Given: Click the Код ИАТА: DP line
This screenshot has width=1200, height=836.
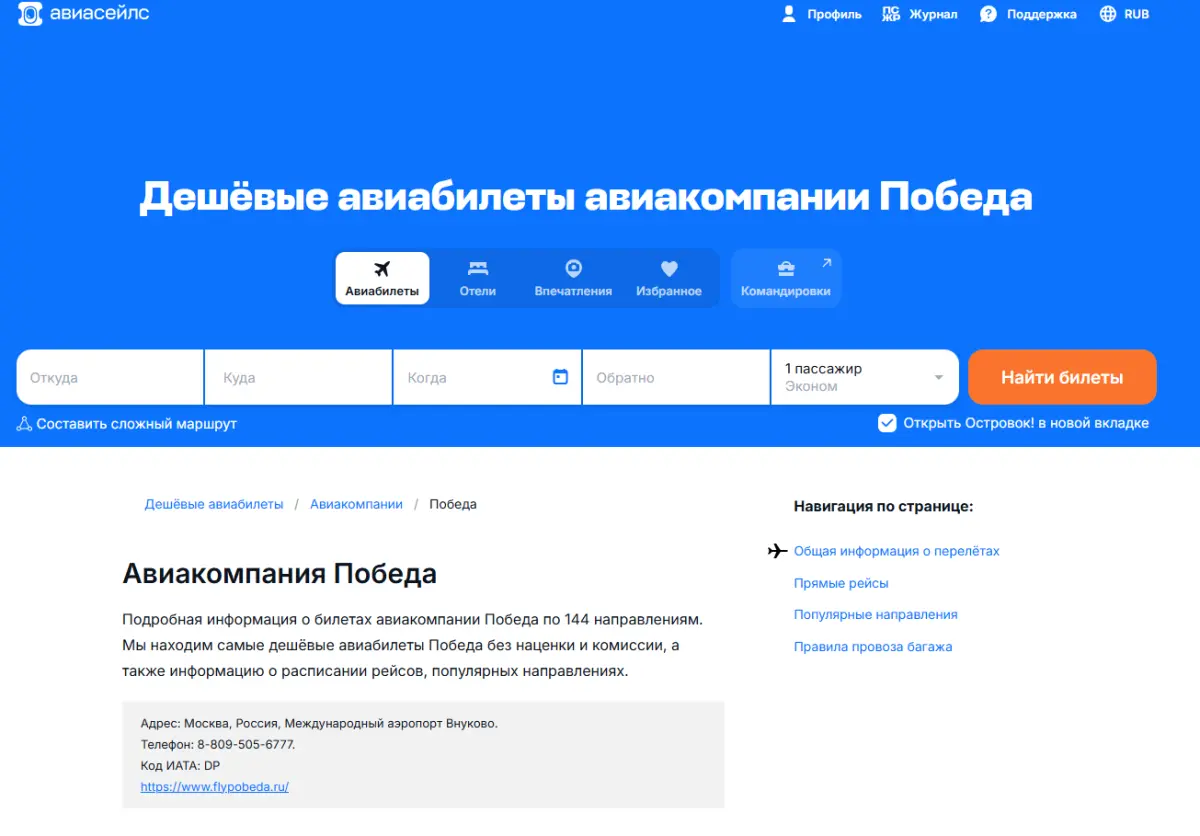Looking at the screenshot, I should tap(180, 766).
